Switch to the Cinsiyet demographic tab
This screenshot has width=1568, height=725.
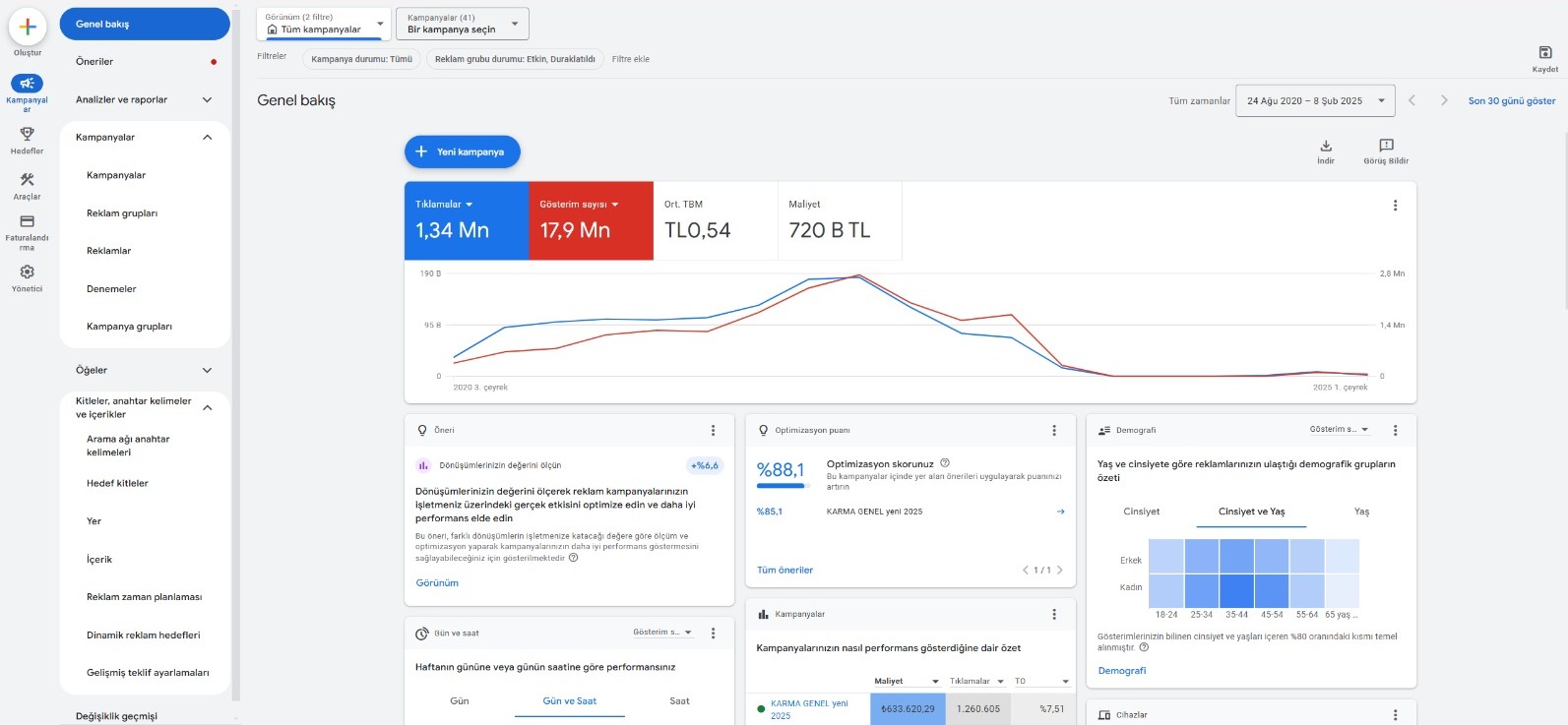(x=1142, y=512)
